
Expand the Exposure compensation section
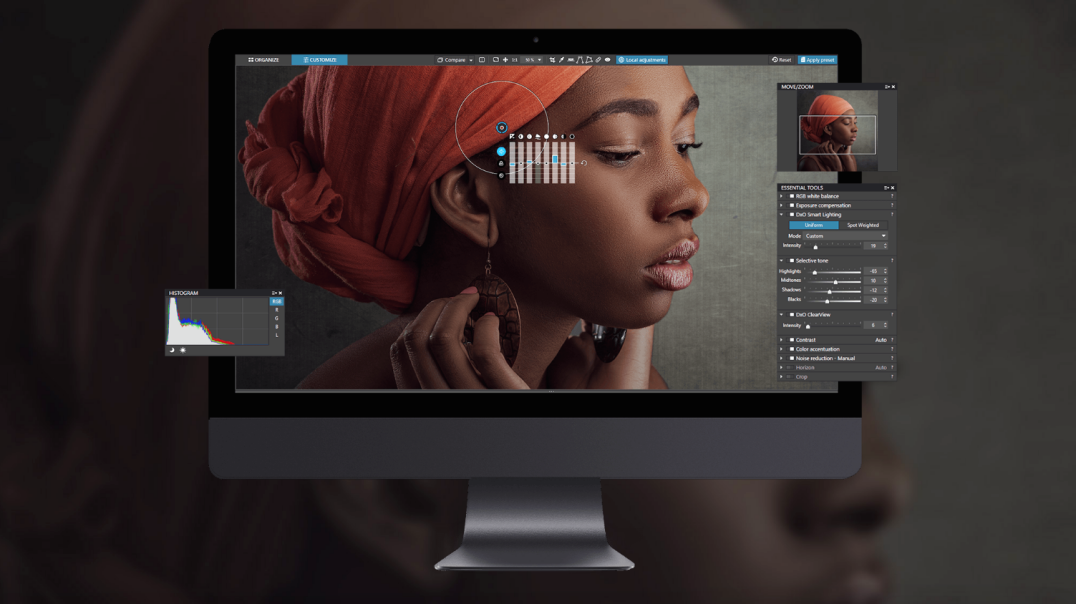[x=782, y=205]
